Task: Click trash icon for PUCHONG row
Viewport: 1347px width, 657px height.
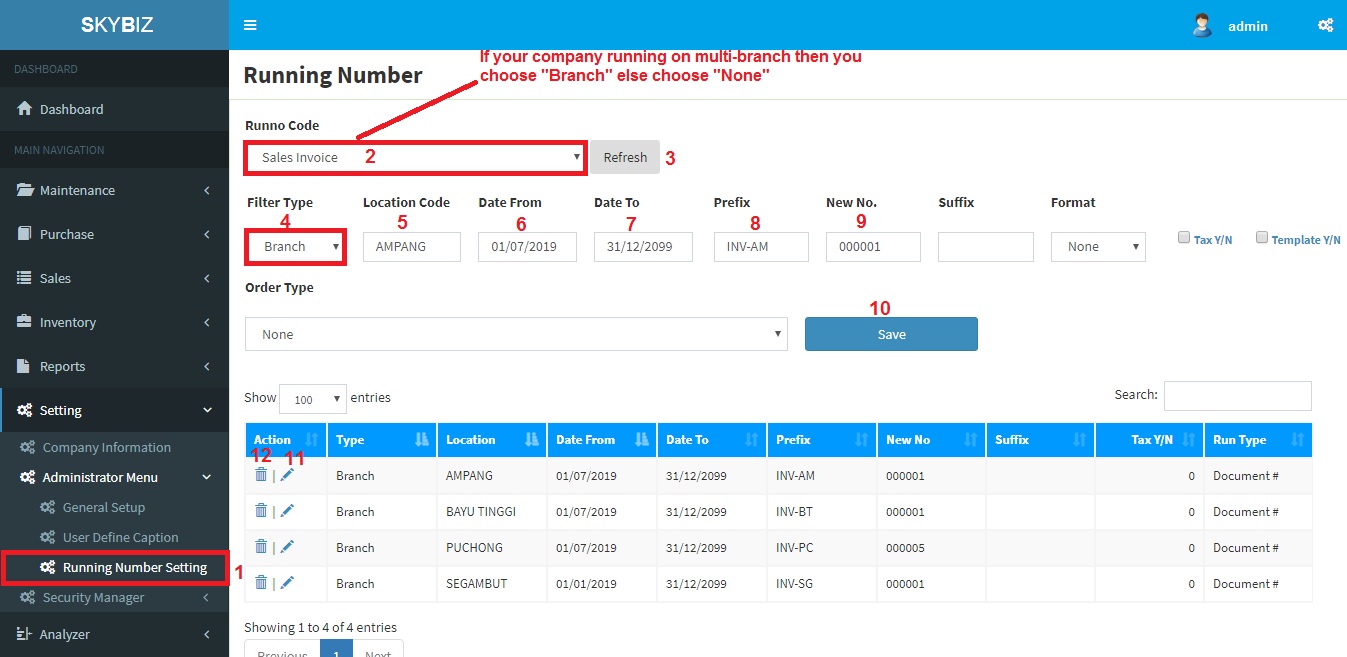Action: pyautogui.click(x=261, y=547)
